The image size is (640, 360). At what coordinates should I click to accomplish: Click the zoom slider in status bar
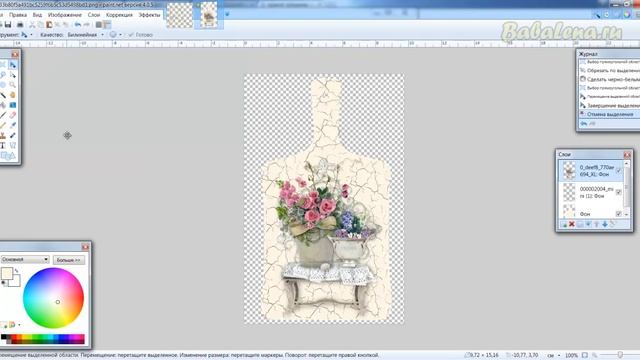[x=620, y=356]
